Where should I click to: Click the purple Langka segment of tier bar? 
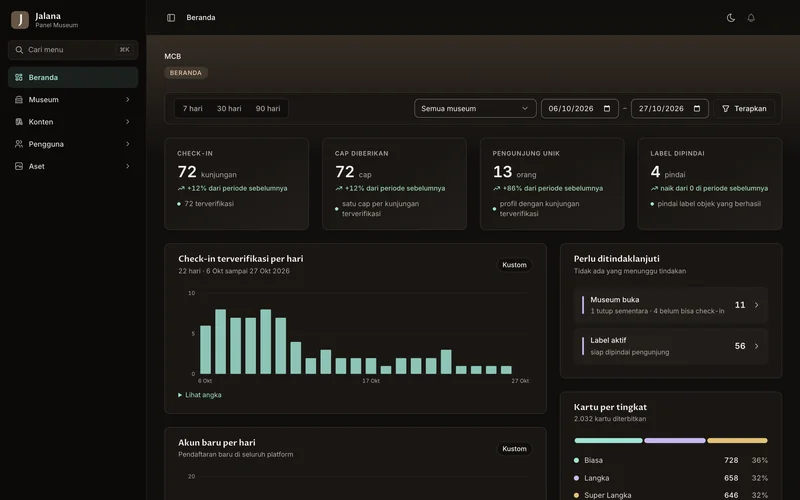[x=674, y=440]
